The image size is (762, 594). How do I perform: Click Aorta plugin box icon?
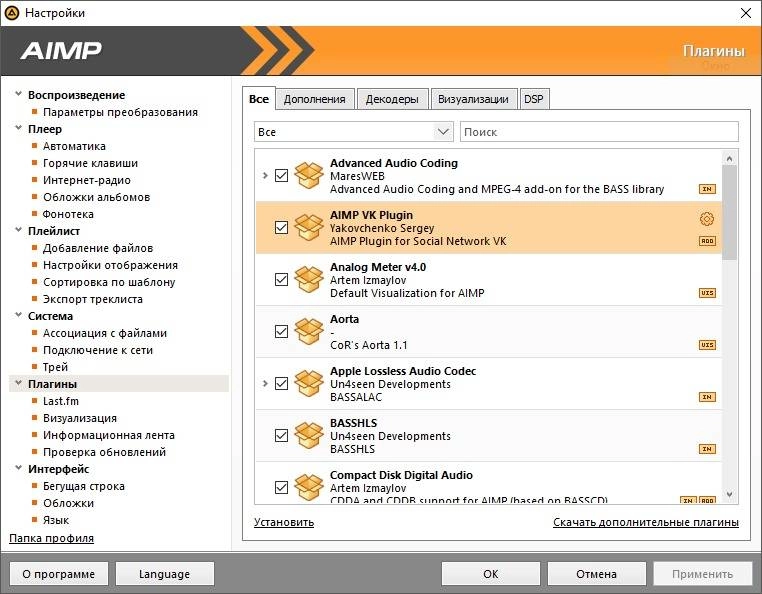point(309,332)
